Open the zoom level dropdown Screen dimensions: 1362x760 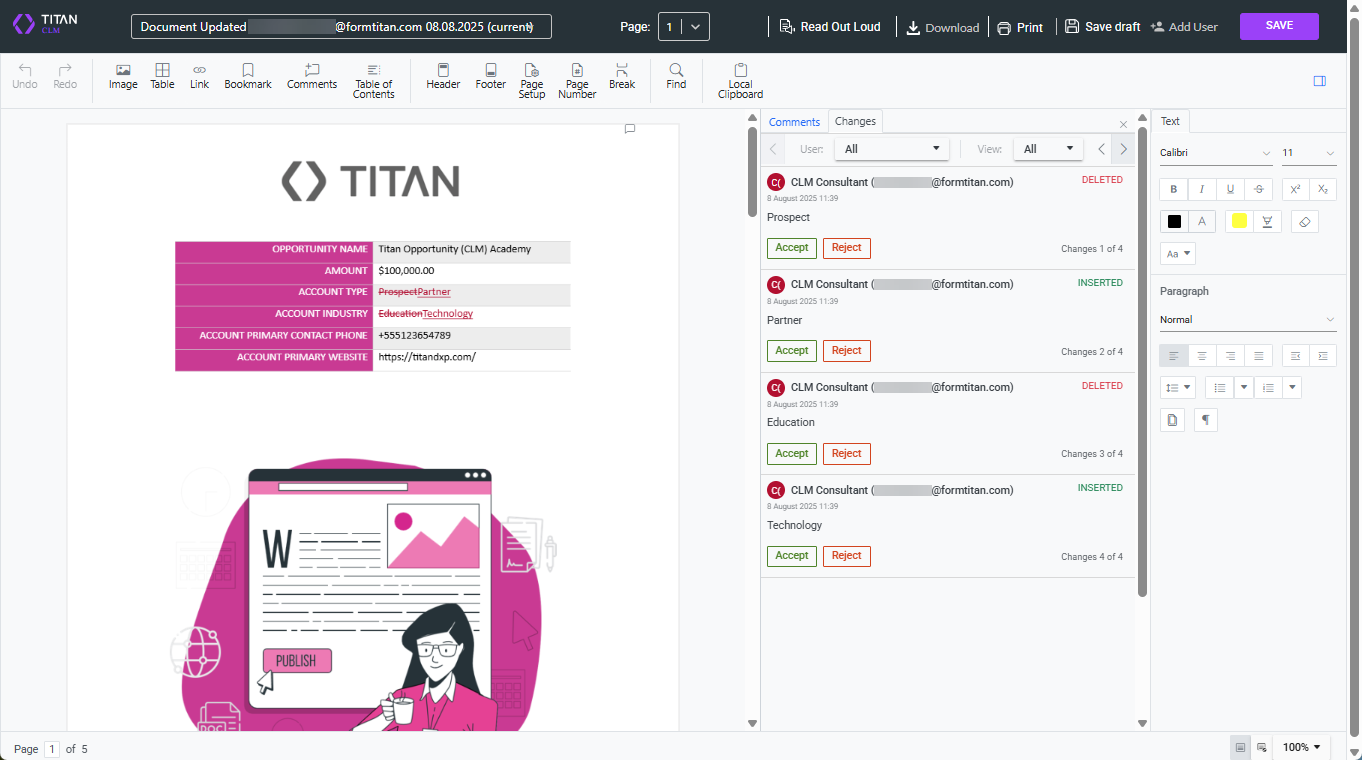[x=1301, y=747]
